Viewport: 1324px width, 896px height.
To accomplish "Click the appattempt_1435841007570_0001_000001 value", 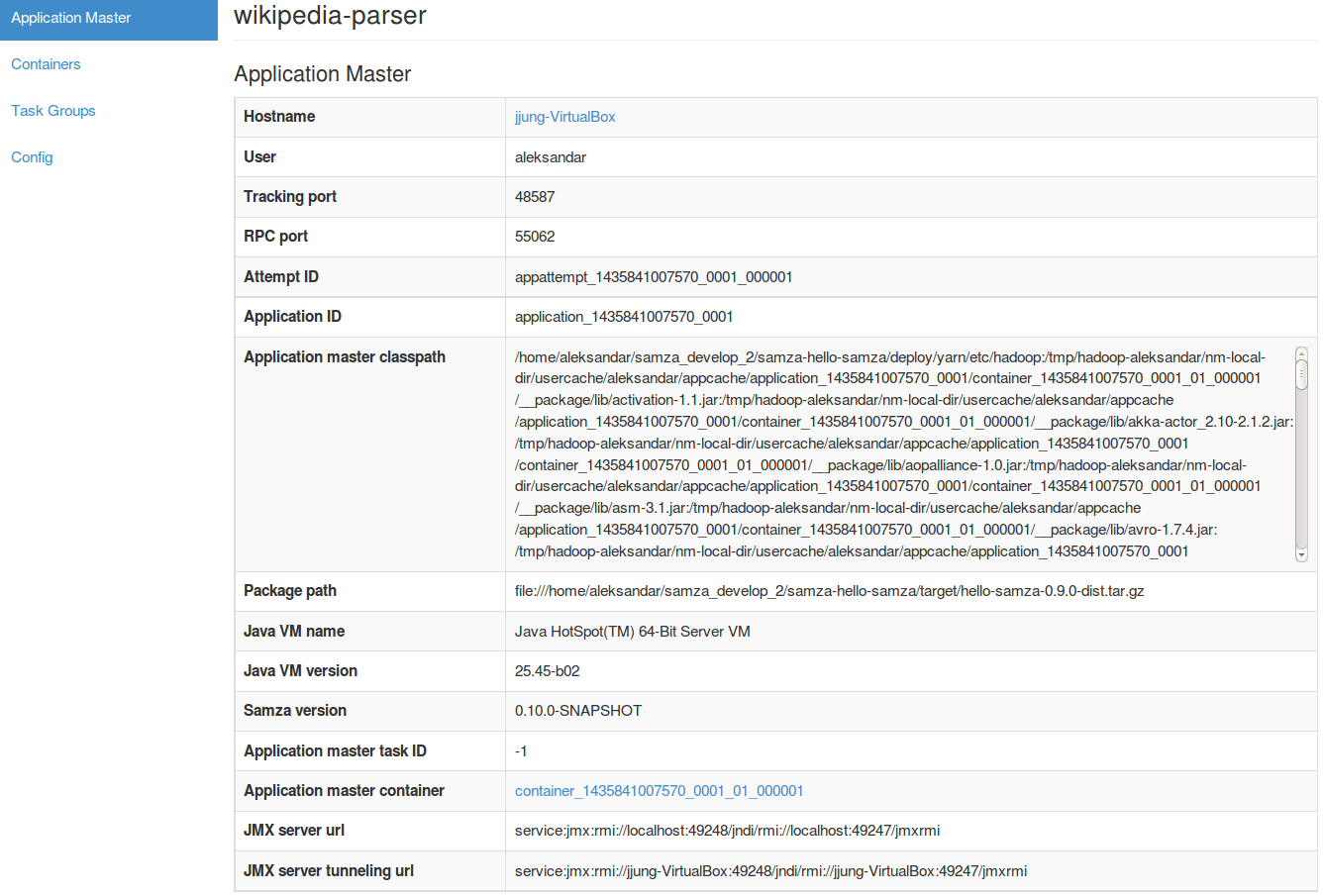I will (654, 277).
